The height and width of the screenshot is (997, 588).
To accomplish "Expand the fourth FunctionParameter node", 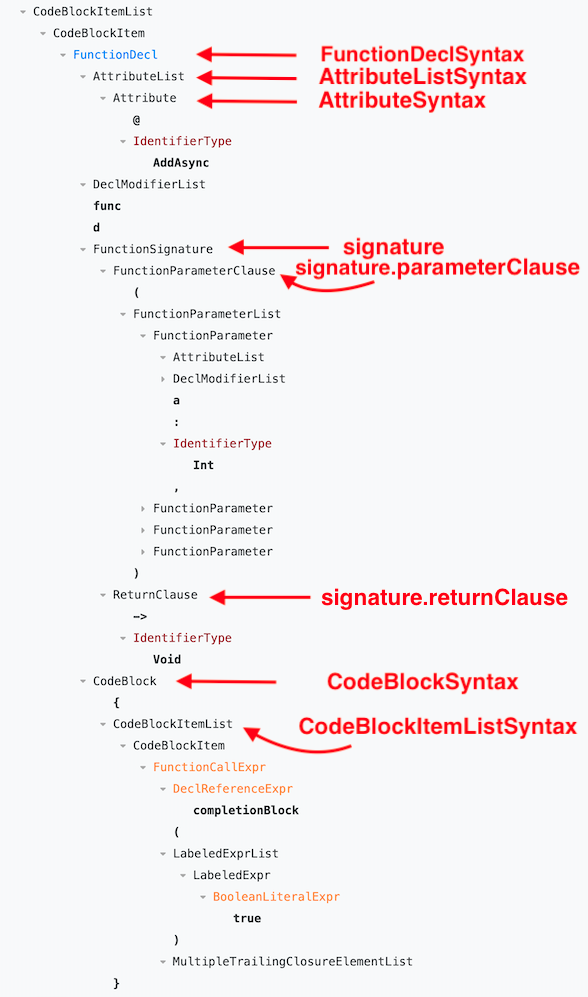I will 142,551.
